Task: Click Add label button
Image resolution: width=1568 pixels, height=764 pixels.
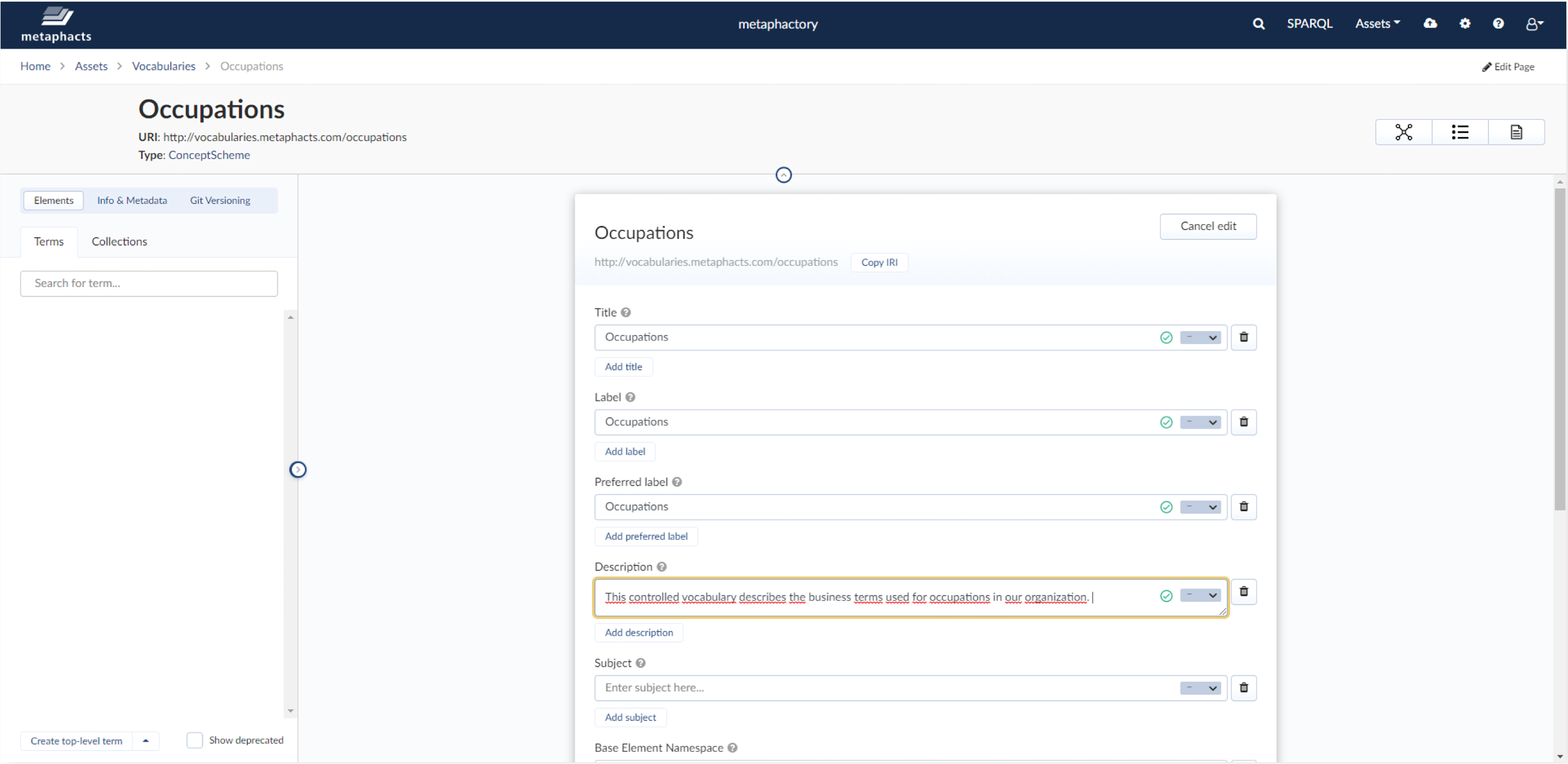Action: tap(624, 451)
